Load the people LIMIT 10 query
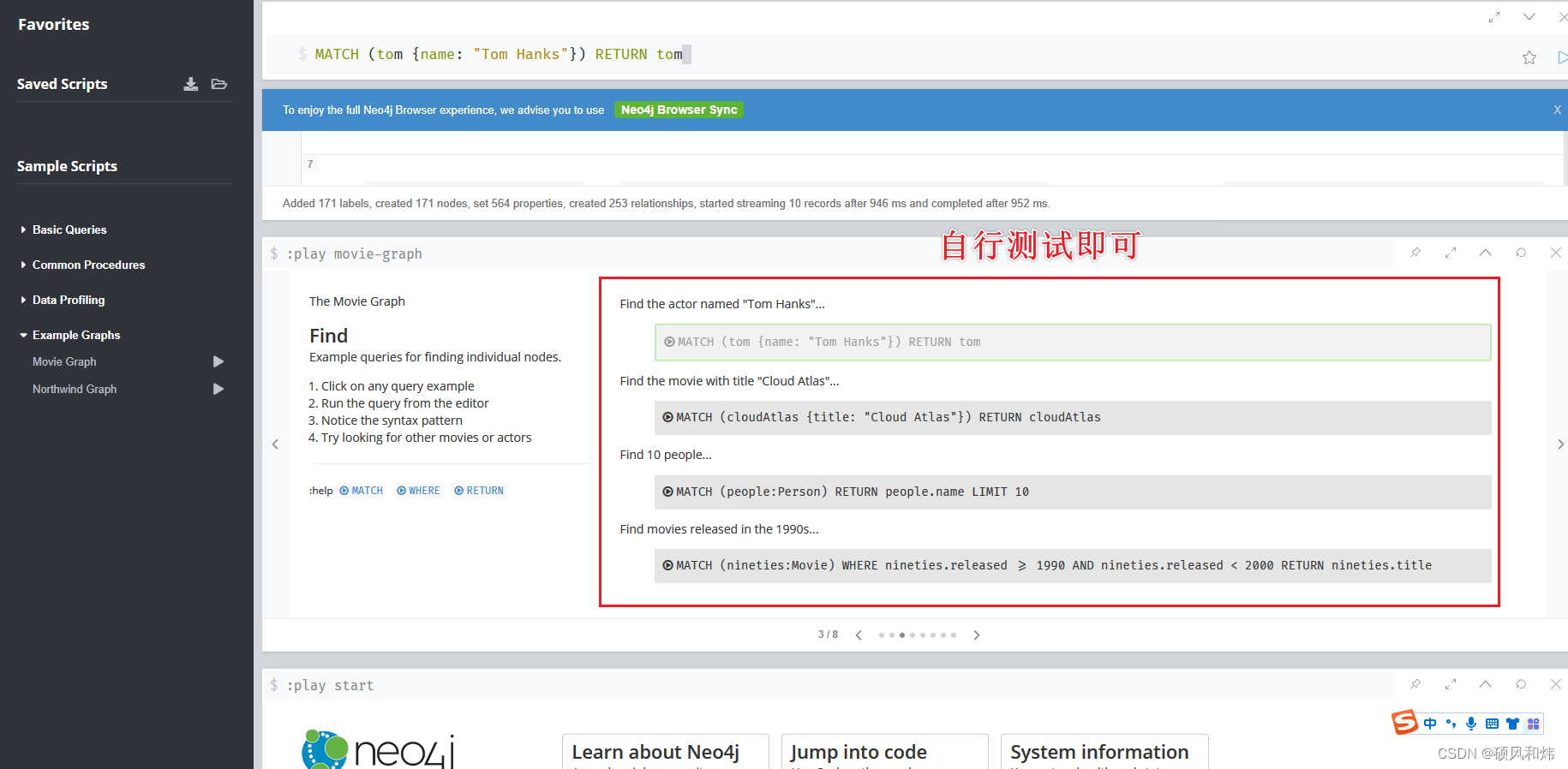 point(1073,492)
